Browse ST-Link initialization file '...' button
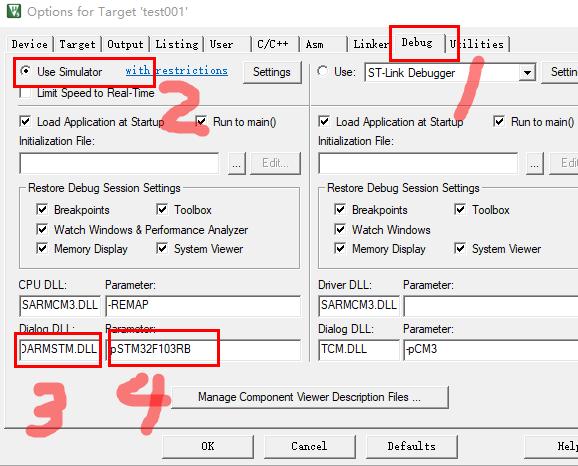Image resolution: width=578 pixels, height=466 pixels. point(535,163)
